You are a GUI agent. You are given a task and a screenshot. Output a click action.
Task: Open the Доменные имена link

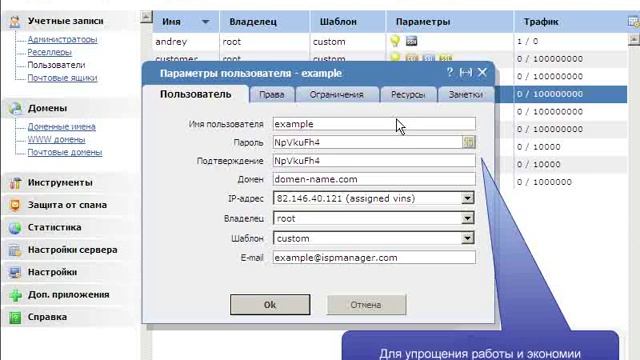62,127
